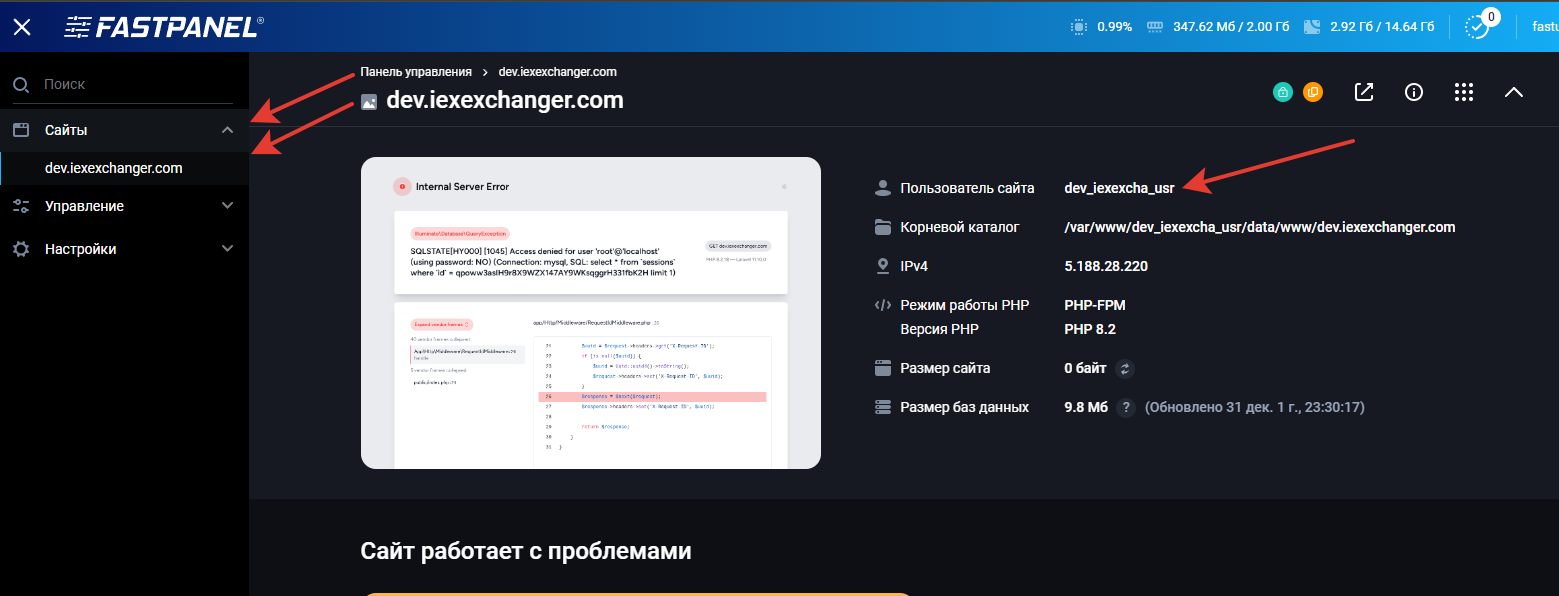Screen dimensions: 1559x596
Task: Open the root directory path link
Action: pos(1260,227)
